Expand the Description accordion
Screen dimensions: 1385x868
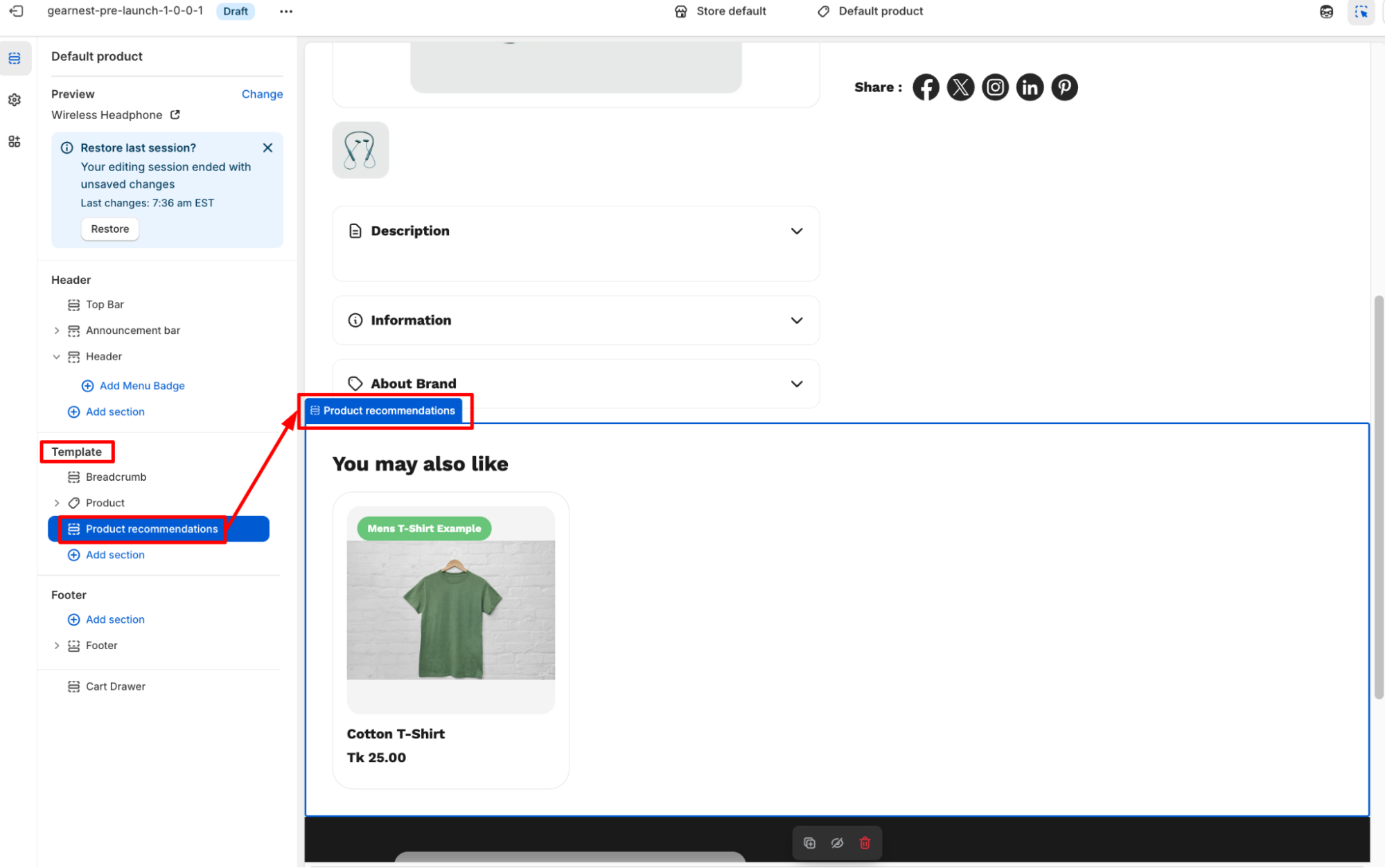tap(796, 231)
